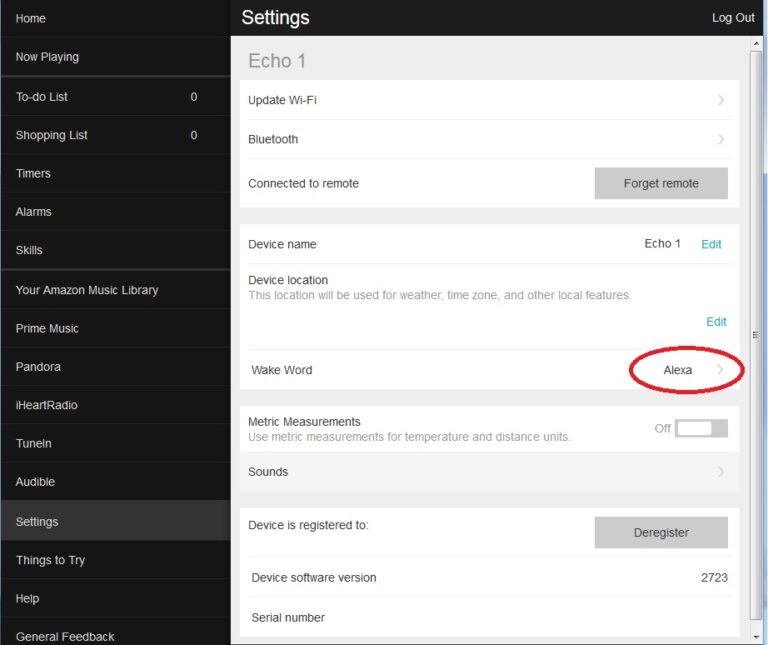The height and width of the screenshot is (645, 768).
Task: Open the Alarms page
Action: coord(33,212)
